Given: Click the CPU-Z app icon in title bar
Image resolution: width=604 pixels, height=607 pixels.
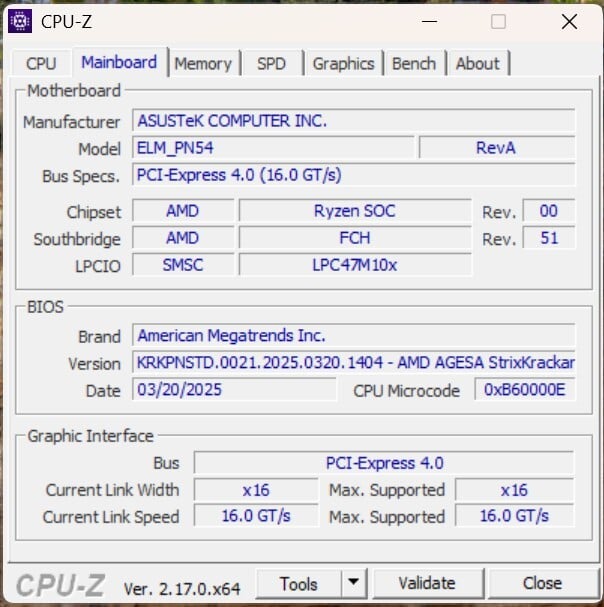Looking at the screenshot, I should pos(19,20).
